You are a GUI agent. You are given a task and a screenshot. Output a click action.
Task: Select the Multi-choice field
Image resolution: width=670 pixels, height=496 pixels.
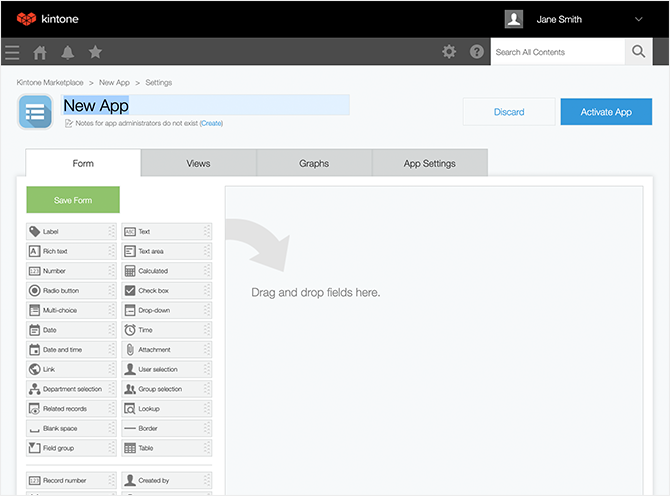coord(71,310)
